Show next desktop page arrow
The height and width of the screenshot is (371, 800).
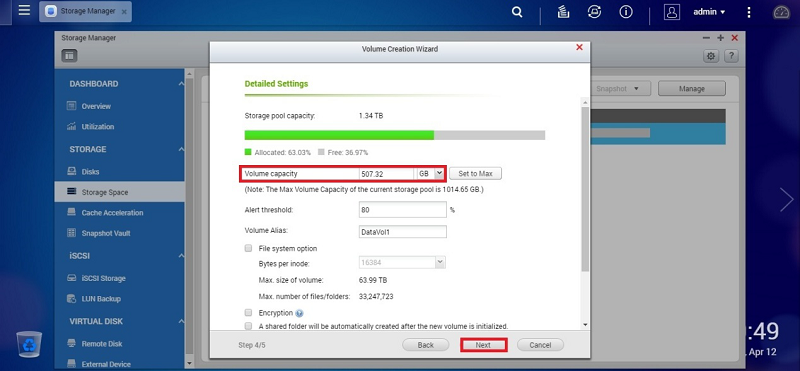coord(786,200)
